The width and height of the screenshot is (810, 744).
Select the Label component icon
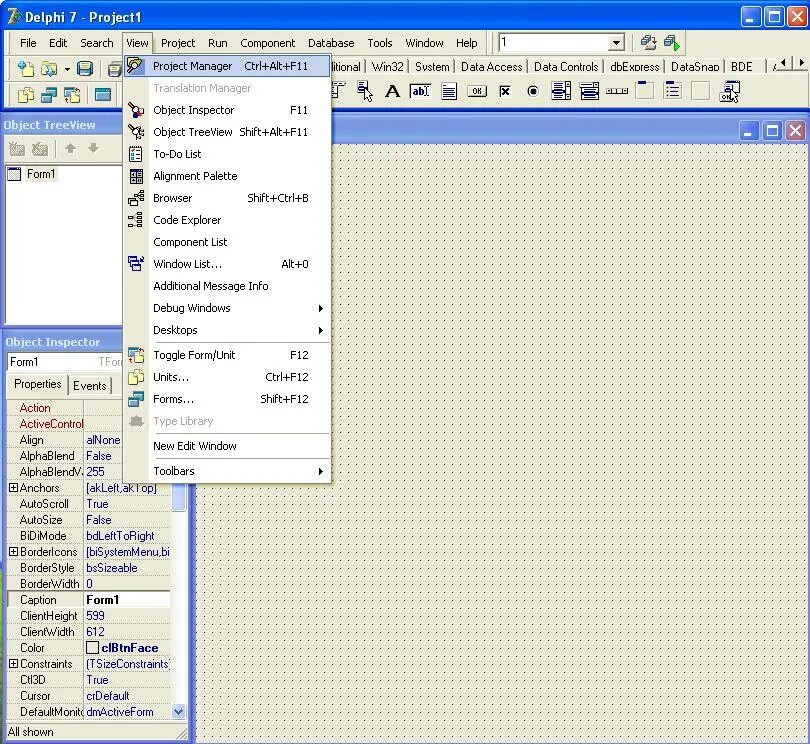coord(393,91)
